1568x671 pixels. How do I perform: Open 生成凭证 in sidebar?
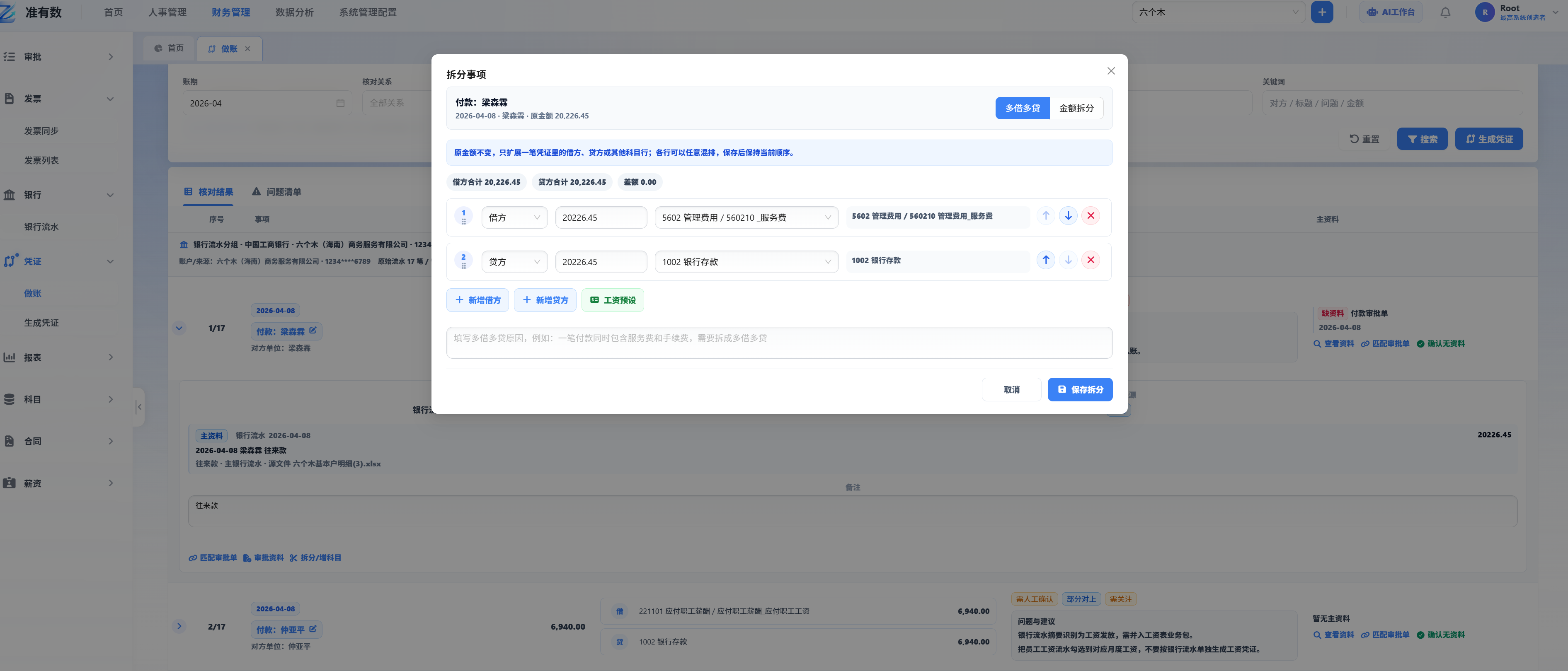pyautogui.click(x=41, y=323)
